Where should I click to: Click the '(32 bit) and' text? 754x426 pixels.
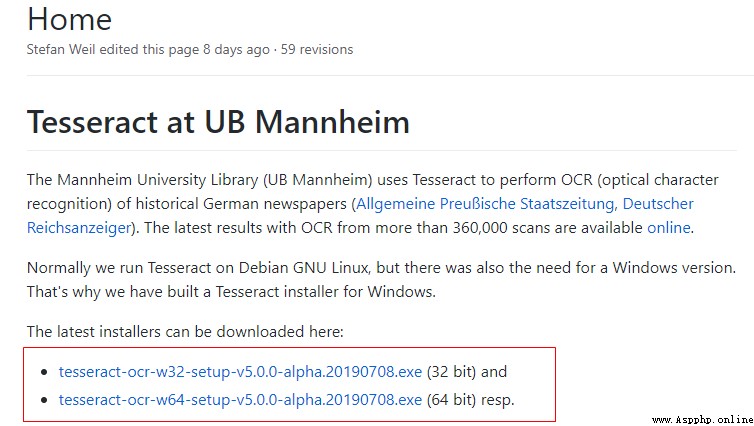pos(467,372)
